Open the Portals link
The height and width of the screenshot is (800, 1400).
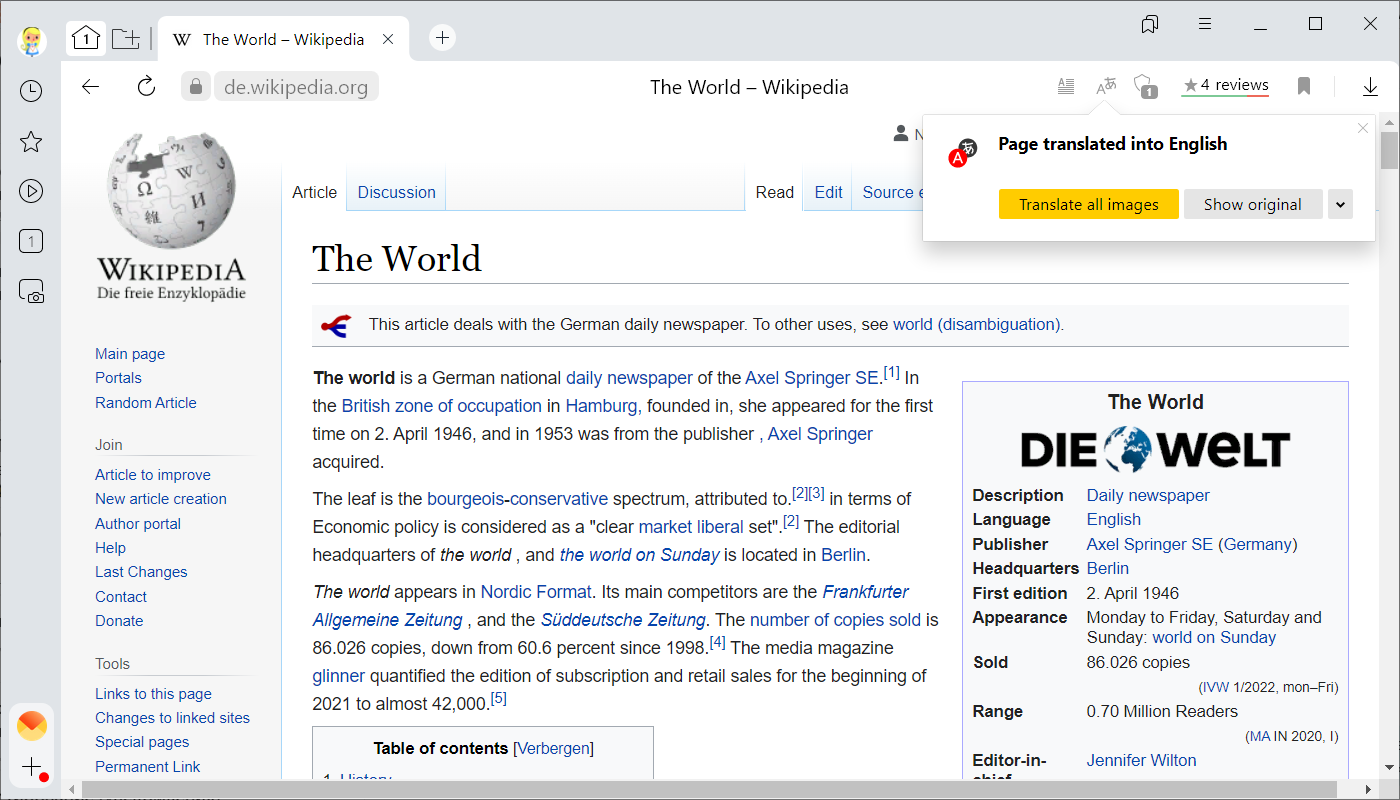coord(118,378)
